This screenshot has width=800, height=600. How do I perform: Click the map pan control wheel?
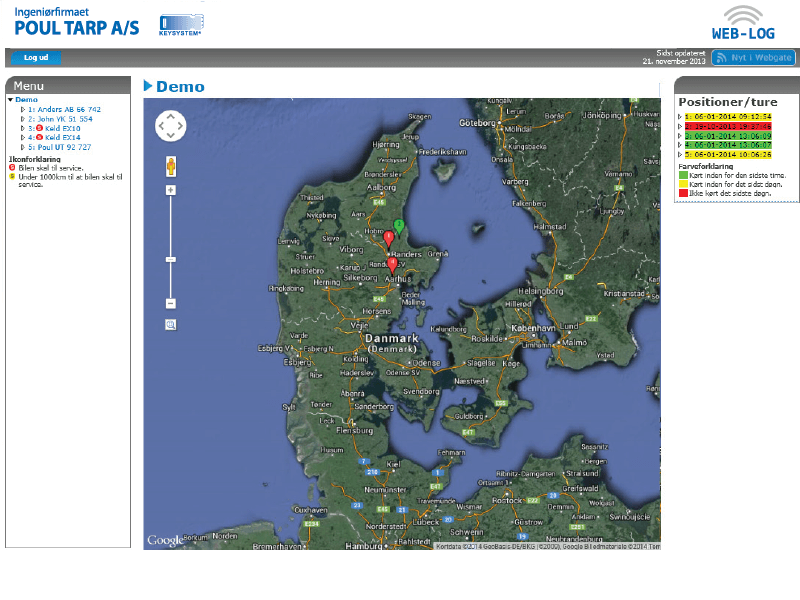(x=171, y=126)
